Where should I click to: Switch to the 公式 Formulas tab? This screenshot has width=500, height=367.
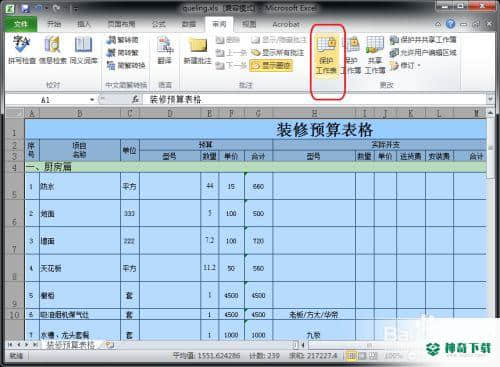(159, 24)
